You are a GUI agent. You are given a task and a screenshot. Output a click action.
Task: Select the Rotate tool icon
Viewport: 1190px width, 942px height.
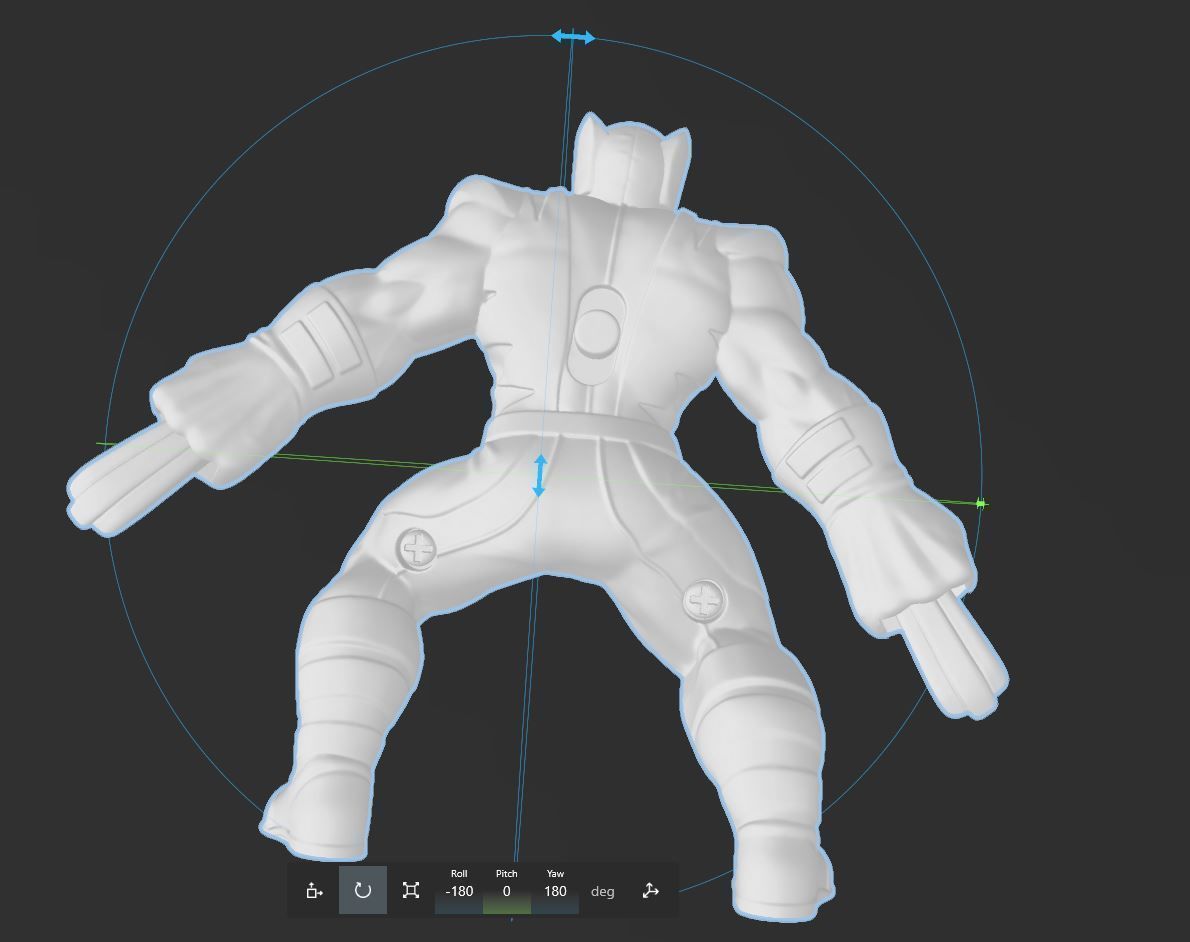tap(363, 890)
